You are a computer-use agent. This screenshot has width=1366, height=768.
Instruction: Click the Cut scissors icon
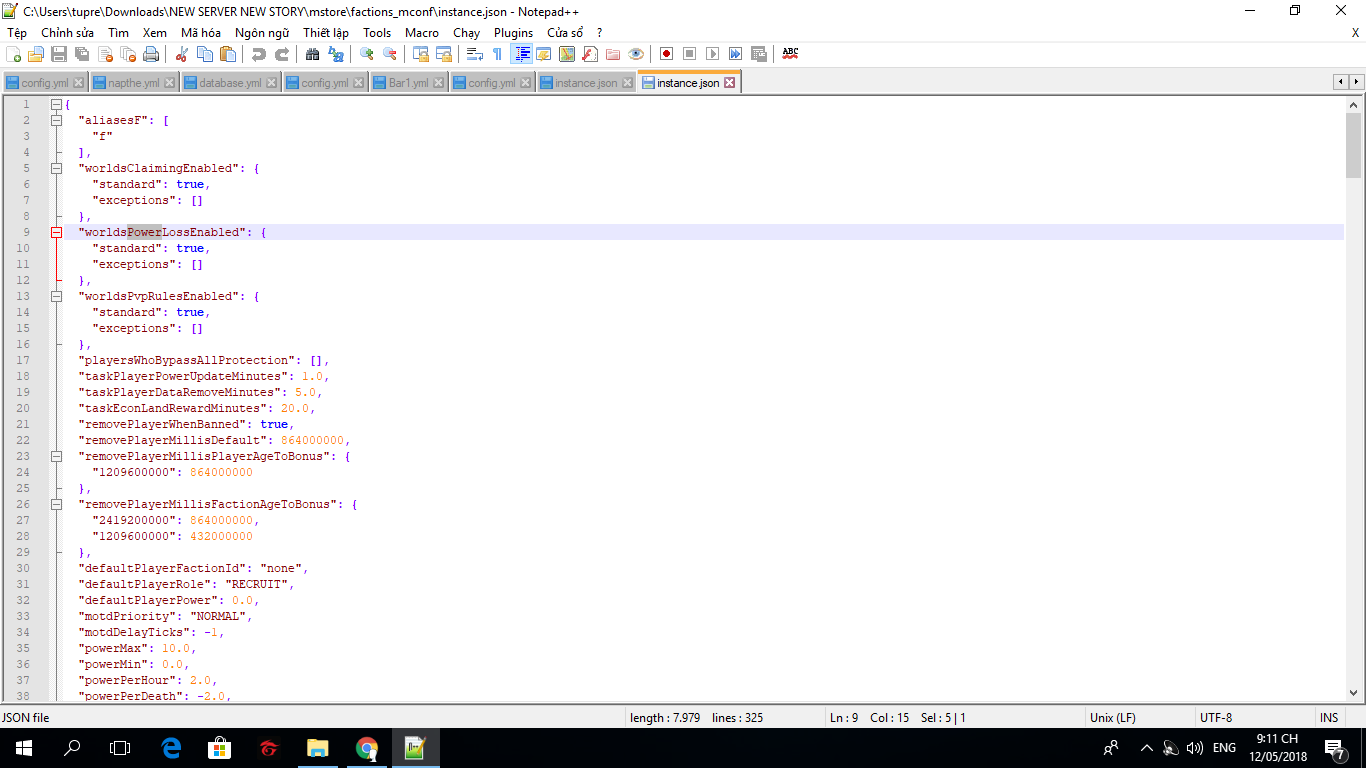182,54
